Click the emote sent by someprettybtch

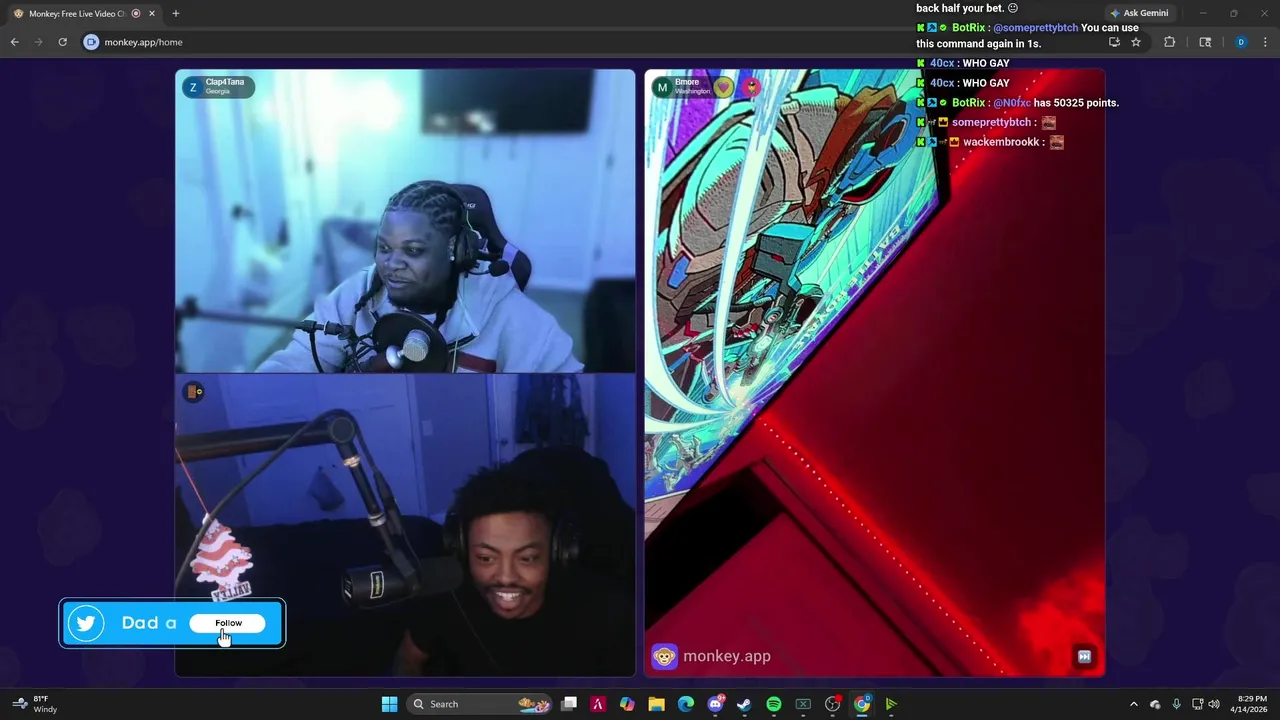click(1048, 122)
